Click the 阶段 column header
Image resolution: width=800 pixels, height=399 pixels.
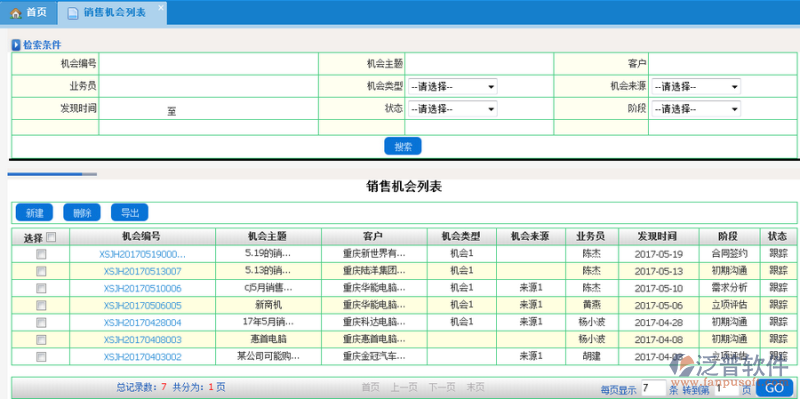(x=730, y=237)
